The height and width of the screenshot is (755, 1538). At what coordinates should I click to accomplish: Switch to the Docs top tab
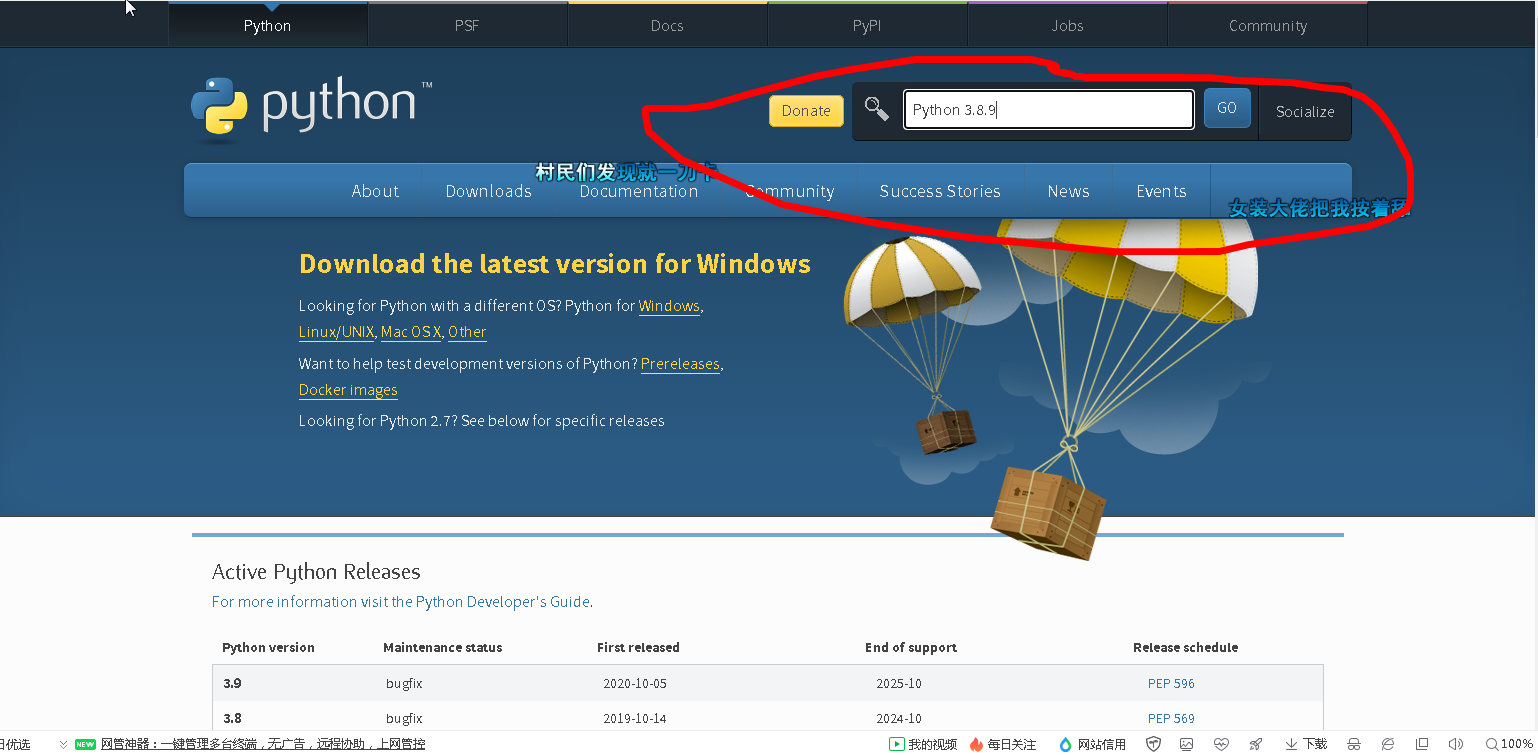click(667, 25)
